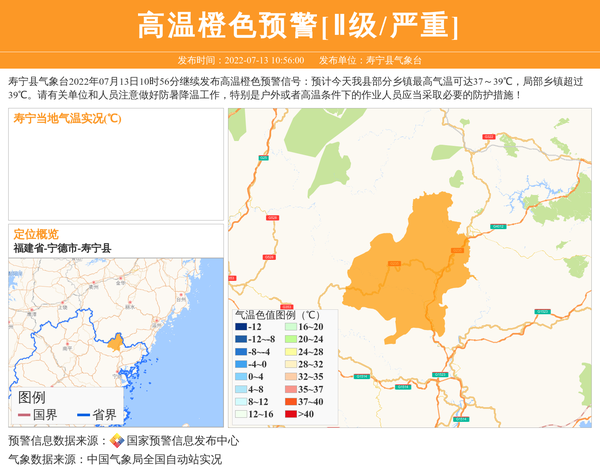This screenshot has width=600, height=471.
Task: Click the 高温橙色预警 title banner
Action: (299, 25)
